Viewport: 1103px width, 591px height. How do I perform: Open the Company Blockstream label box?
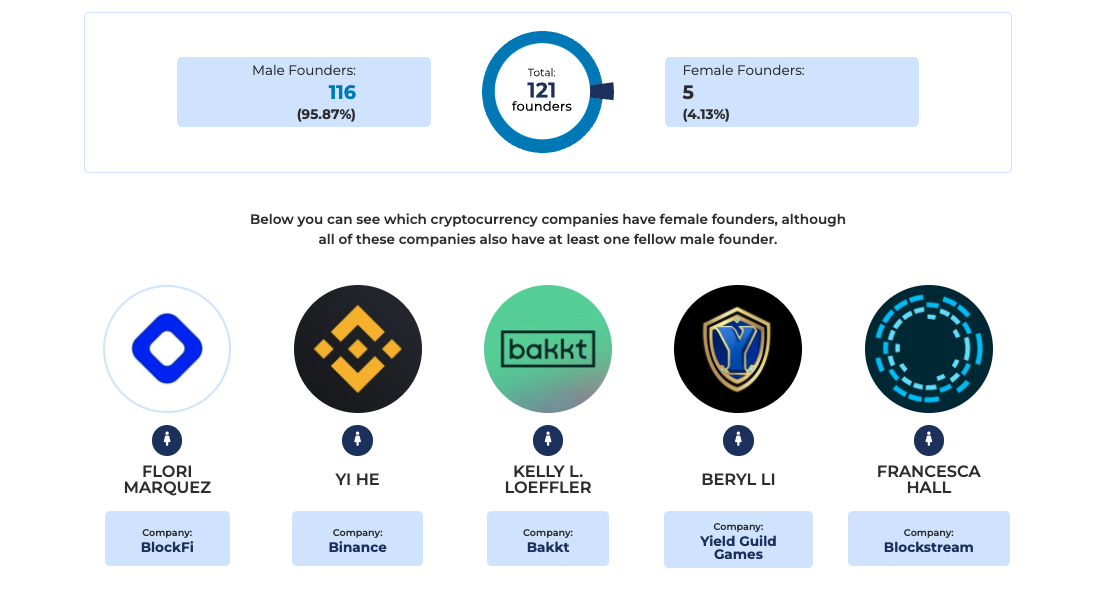928,539
